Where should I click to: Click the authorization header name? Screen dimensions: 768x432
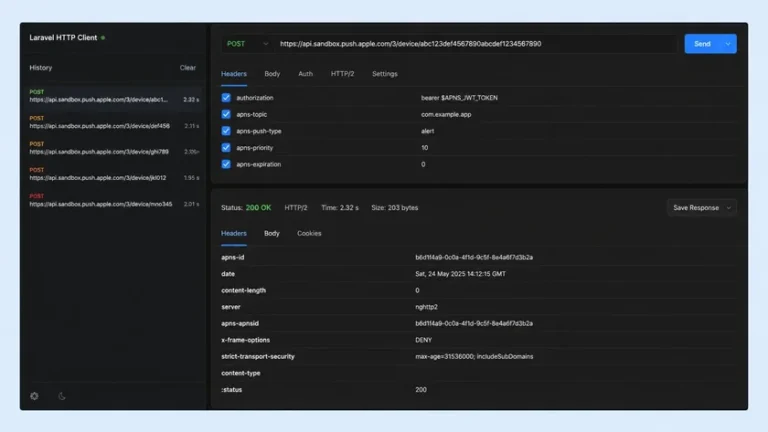pyautogui.click(x=255, y=98)
